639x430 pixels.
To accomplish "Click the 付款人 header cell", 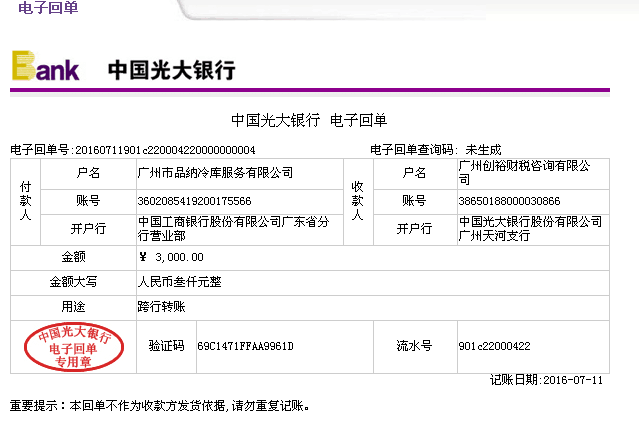I will (x=25, y=202).
